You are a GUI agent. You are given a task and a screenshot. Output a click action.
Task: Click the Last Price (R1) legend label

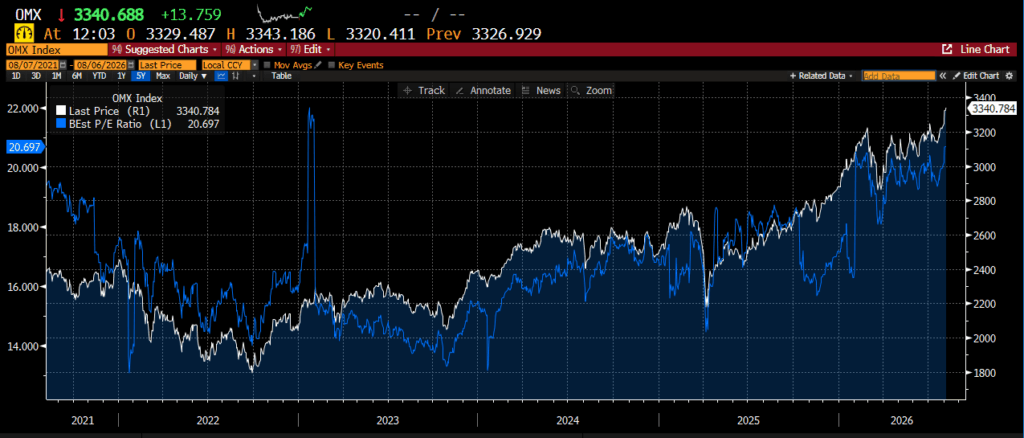[108, 111]
